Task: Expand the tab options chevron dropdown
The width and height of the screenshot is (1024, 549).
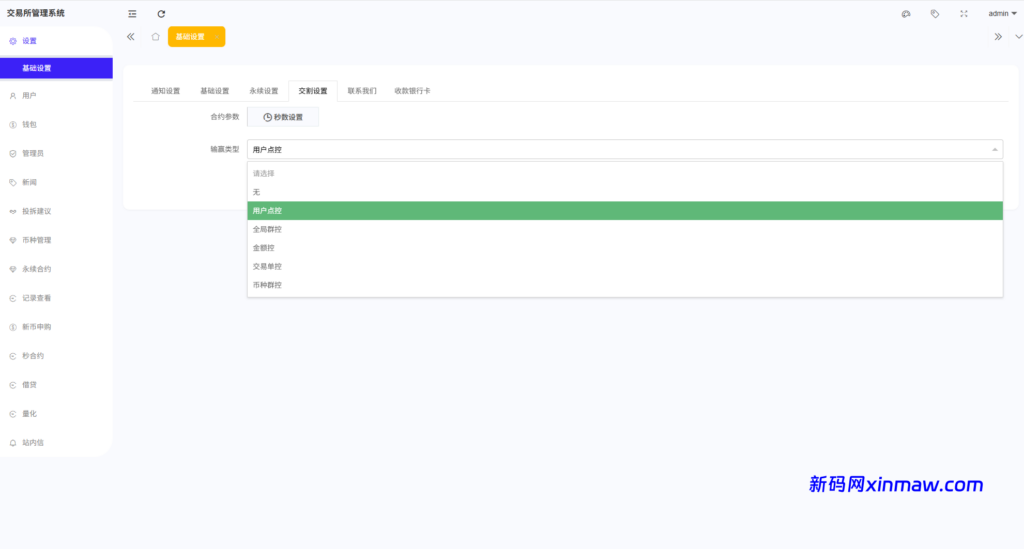Action: (x=1018, y=37)
